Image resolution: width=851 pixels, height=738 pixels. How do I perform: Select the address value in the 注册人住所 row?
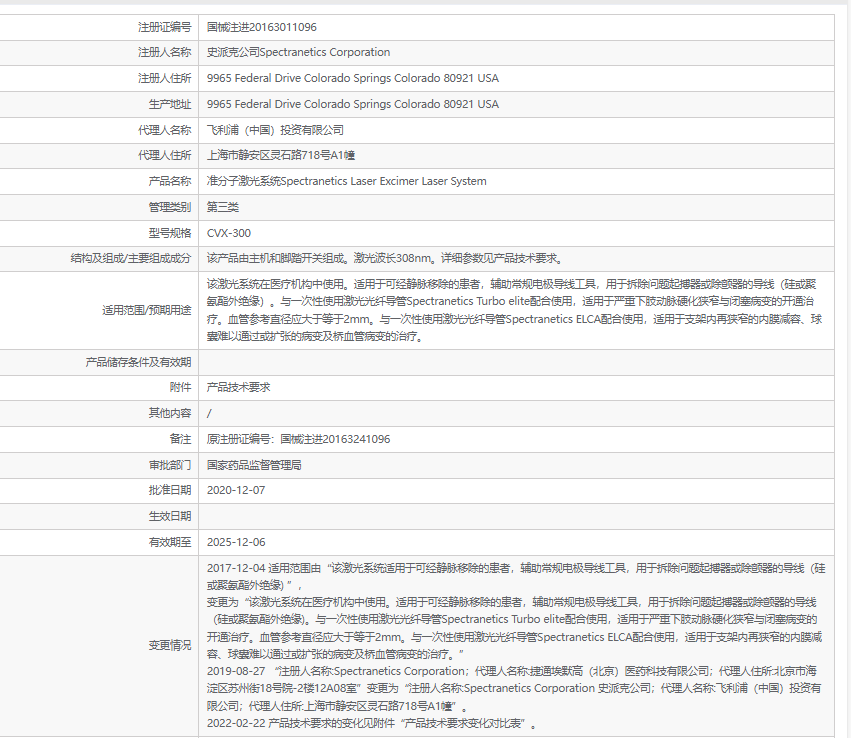(353, 78)
